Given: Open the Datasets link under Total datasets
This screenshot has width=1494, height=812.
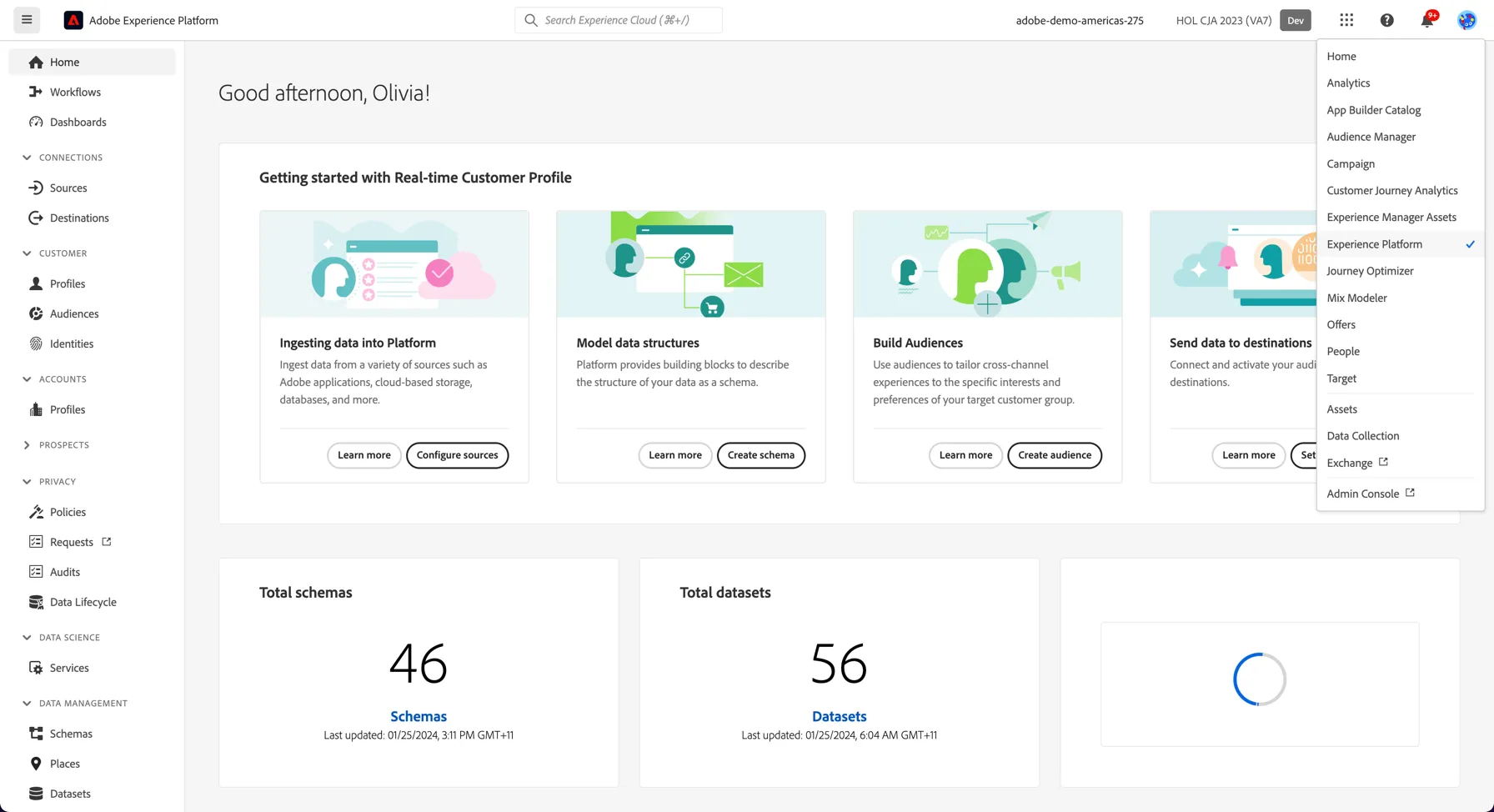Looking at the screenshot, I should tap(839, 716).
